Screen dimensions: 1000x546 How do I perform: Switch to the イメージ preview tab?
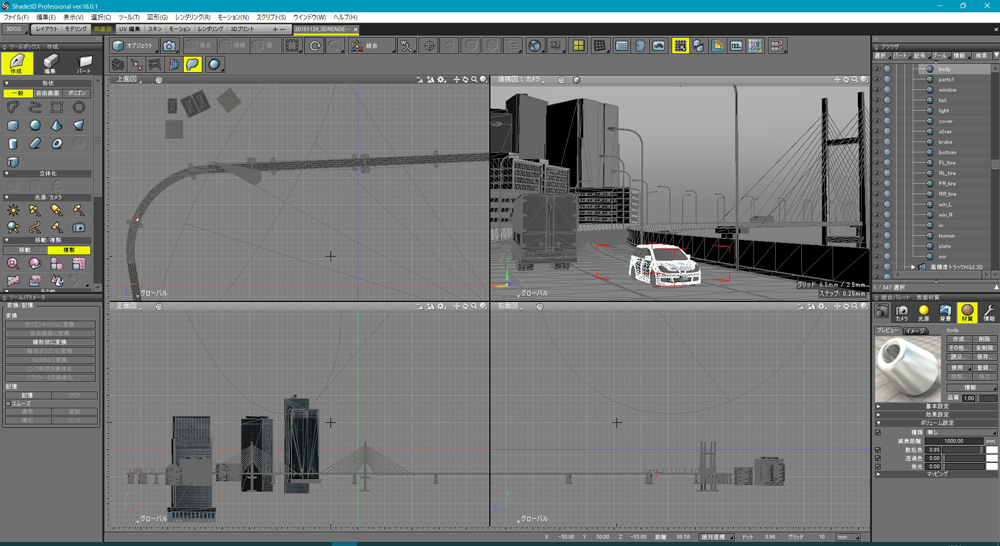916,330
